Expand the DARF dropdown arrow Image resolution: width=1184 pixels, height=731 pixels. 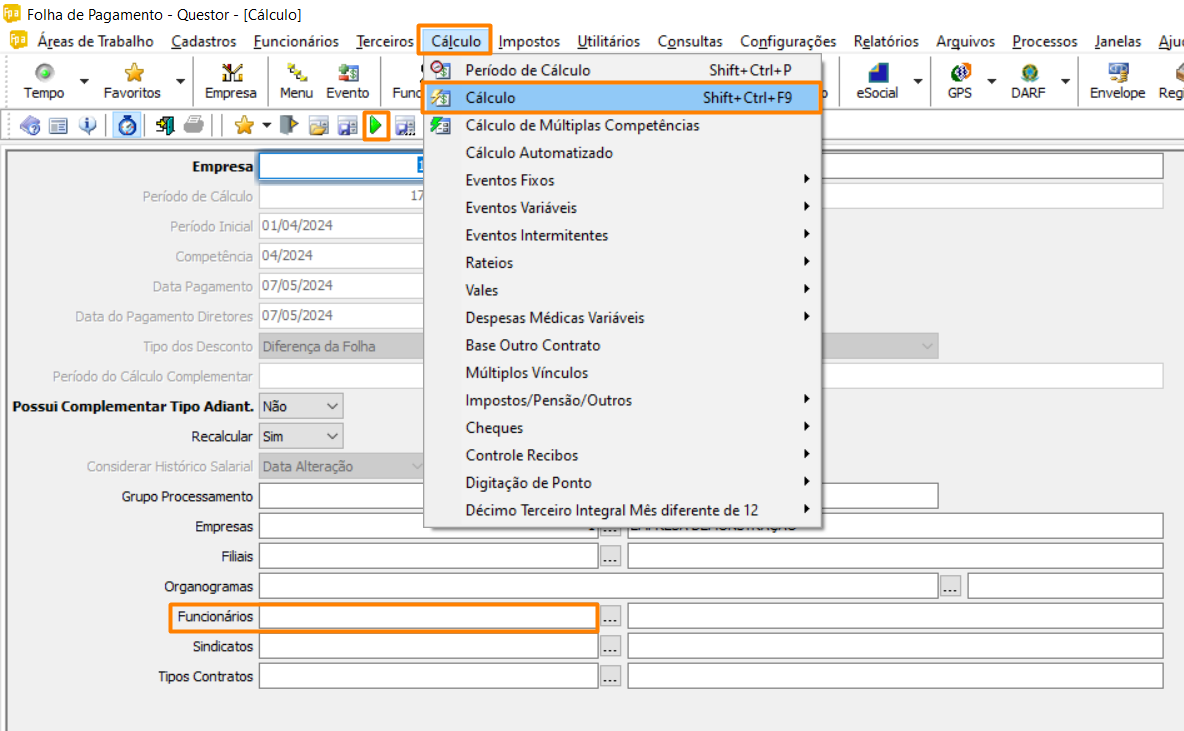[1065, 82]
